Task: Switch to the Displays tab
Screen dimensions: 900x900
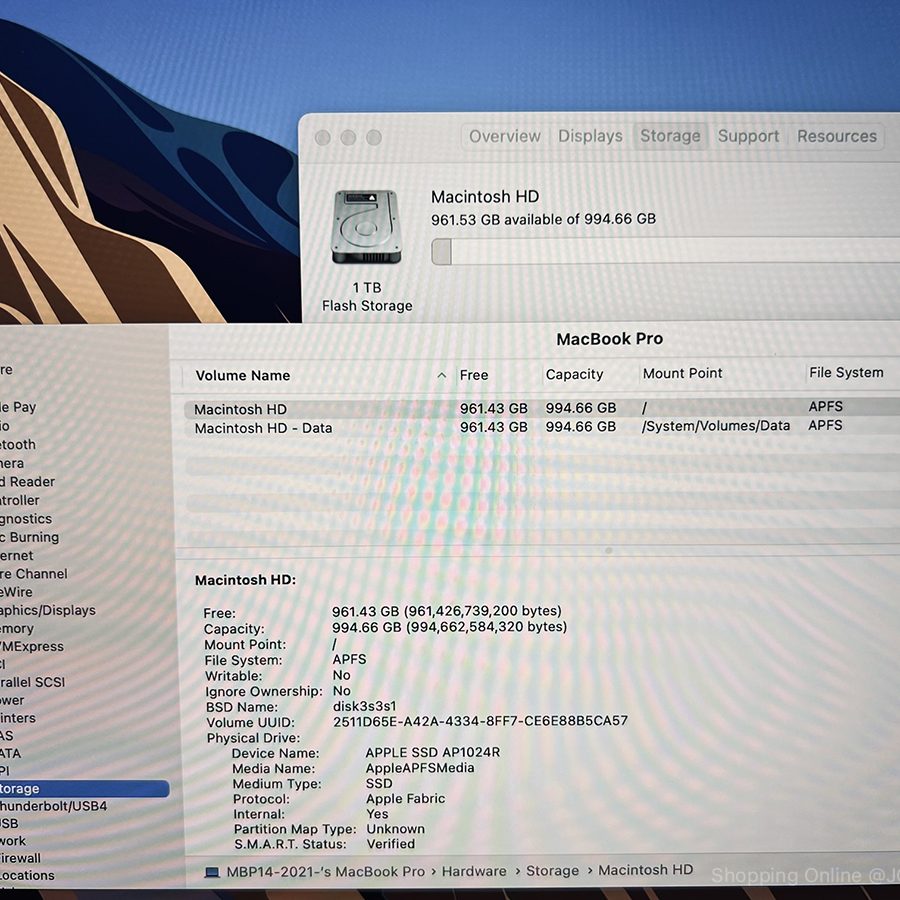Action: [590, 137]
